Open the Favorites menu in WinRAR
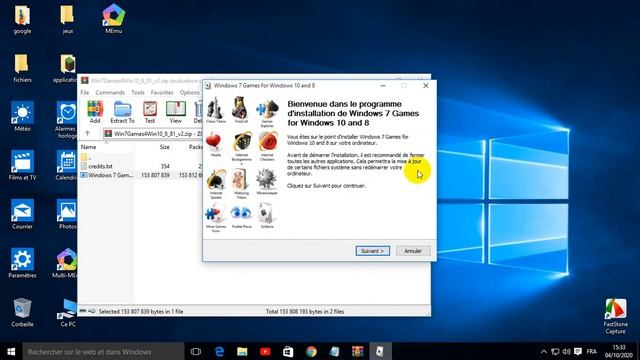Viewport: 640px width, 360px height. (162, 93)
